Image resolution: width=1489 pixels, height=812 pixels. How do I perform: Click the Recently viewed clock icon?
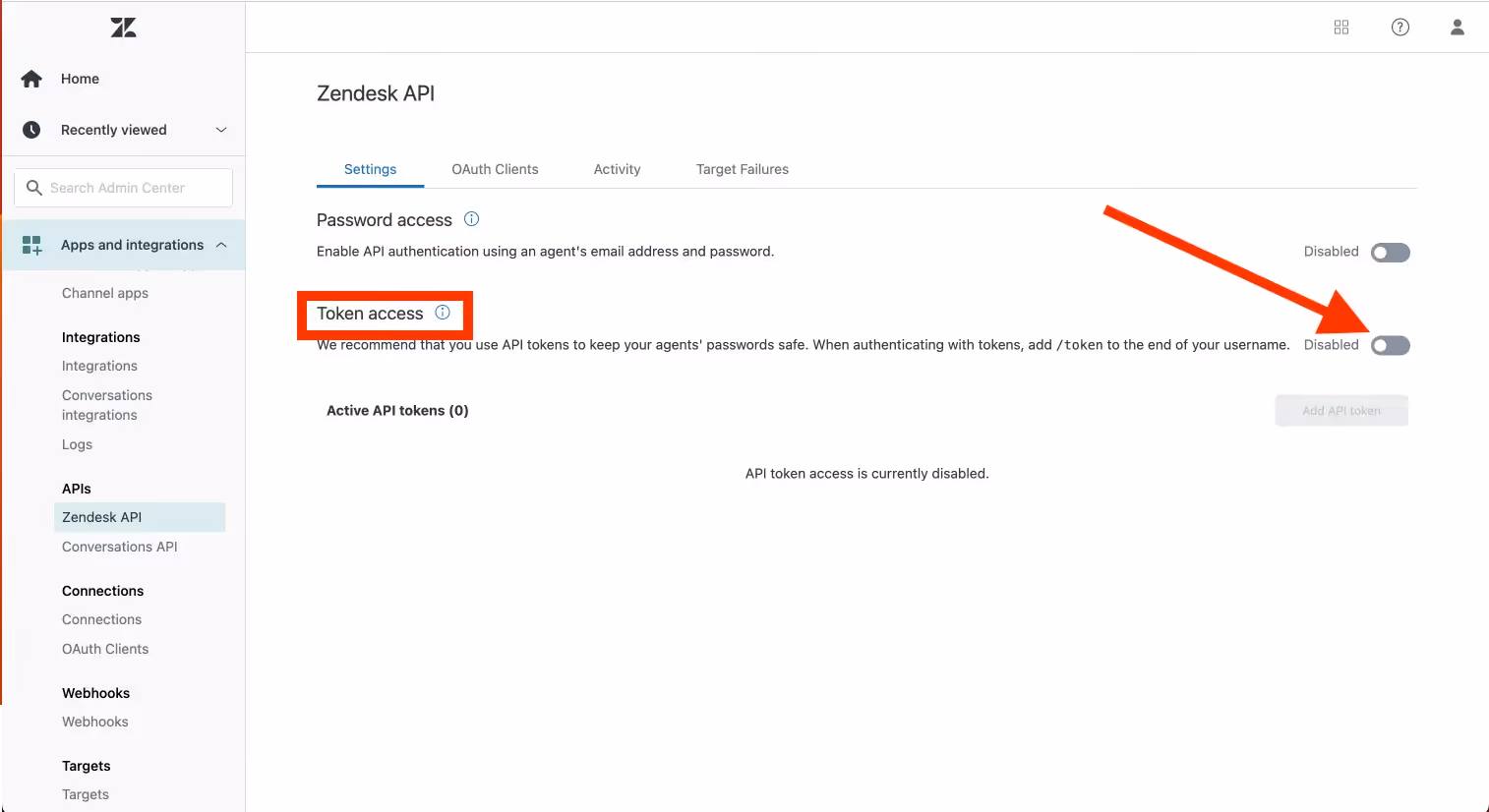click(x=31, y=130)
